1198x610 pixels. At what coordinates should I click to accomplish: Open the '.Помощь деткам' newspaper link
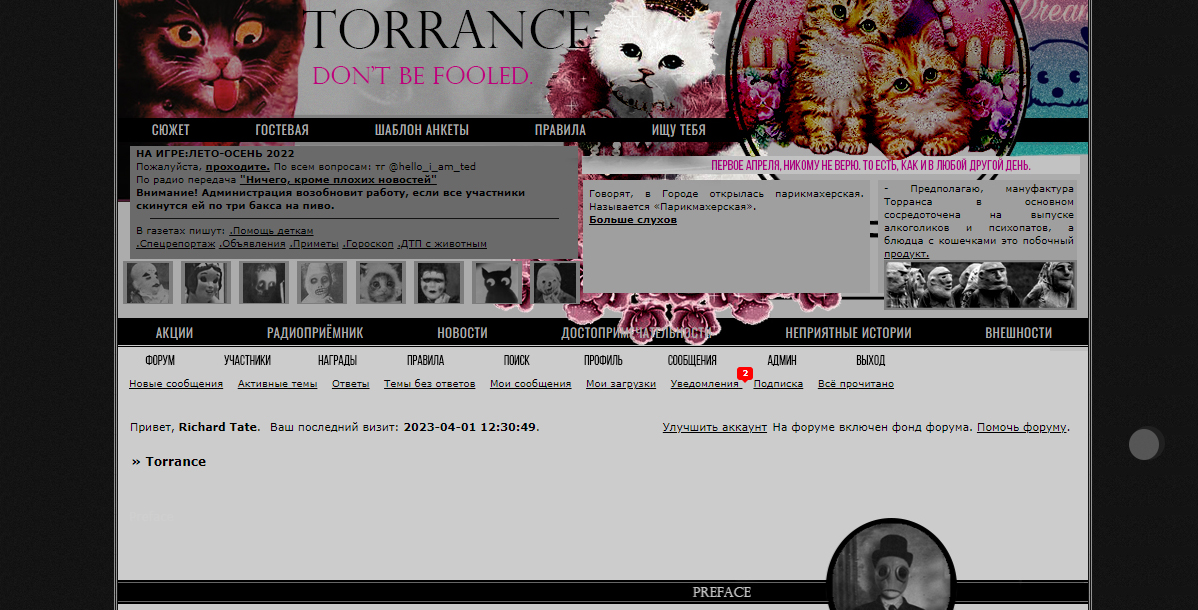(271, 231)
